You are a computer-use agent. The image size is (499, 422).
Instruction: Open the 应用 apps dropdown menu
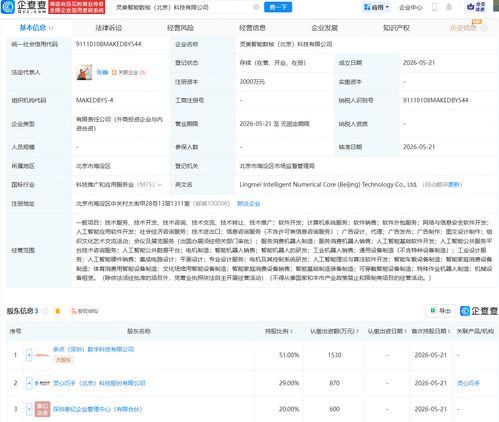click(376, 7)
